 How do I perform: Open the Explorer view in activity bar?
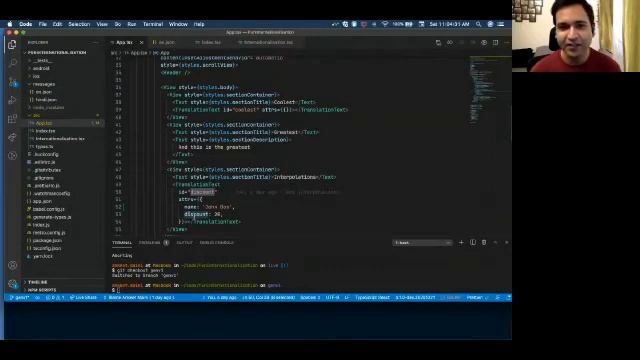click(x=12, y=44)
